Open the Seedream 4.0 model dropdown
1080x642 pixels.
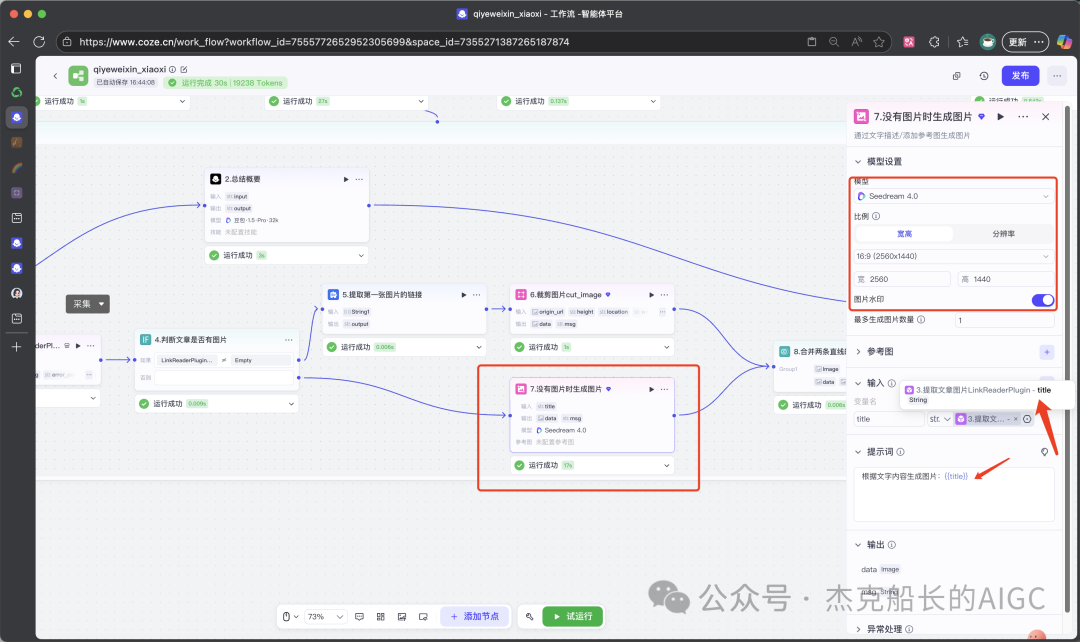pos(955,196)
